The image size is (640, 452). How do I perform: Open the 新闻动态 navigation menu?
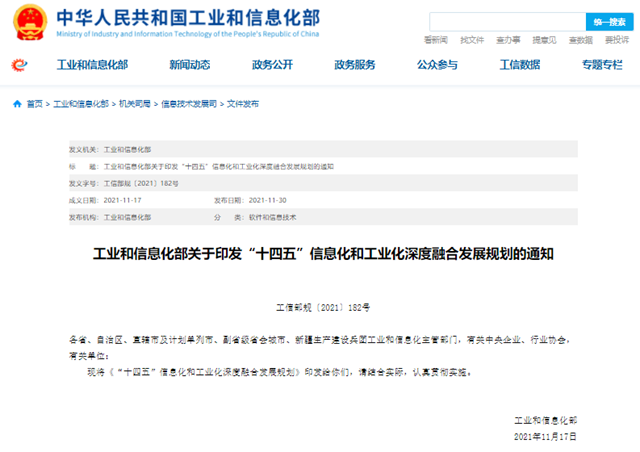click(190, 65)
